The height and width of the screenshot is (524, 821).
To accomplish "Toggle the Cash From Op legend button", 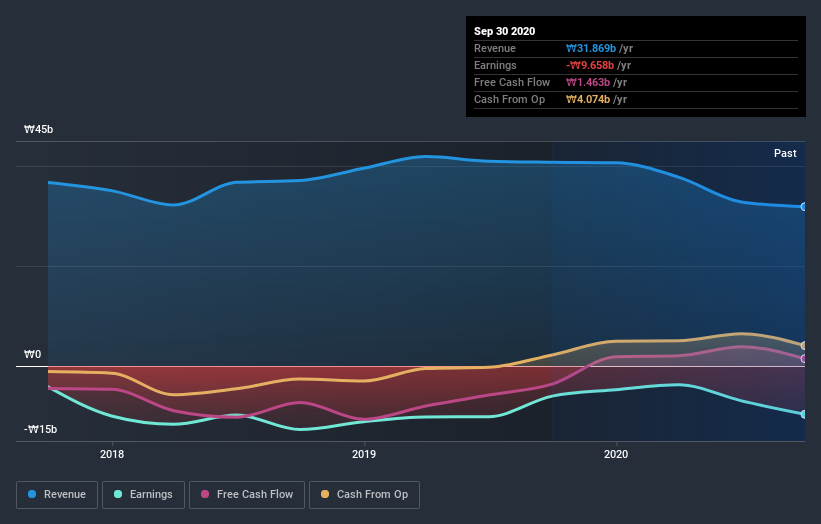I will pyautogui.click(x=364, y=495).
